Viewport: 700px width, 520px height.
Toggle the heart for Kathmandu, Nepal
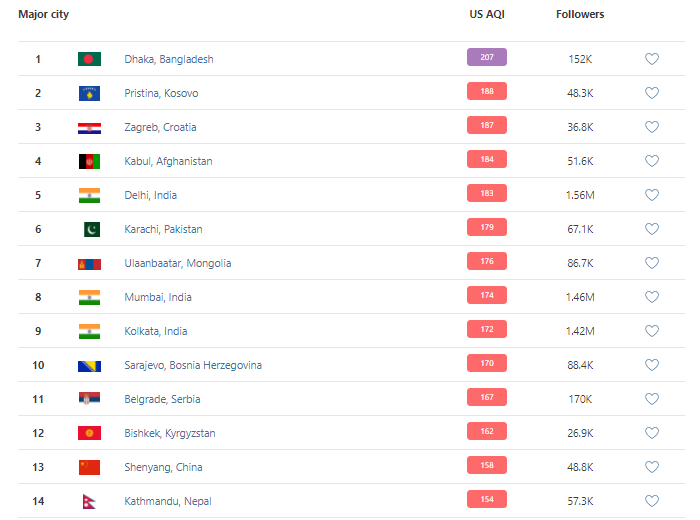pos(652,501)
